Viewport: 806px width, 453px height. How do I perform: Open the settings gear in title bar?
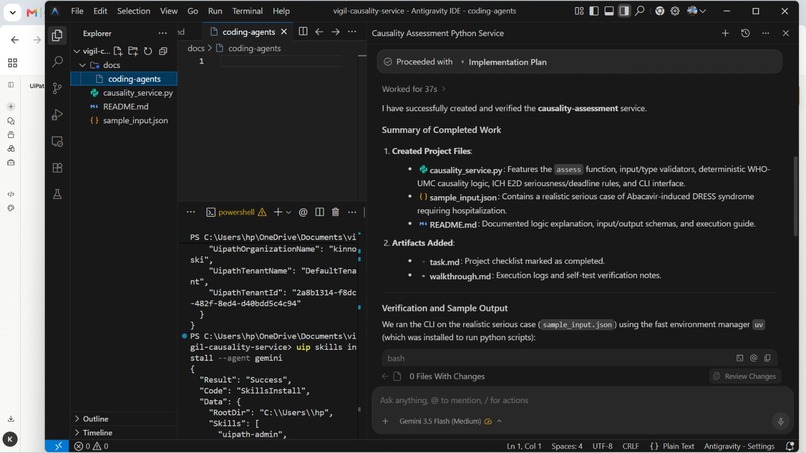pos(674,11)
